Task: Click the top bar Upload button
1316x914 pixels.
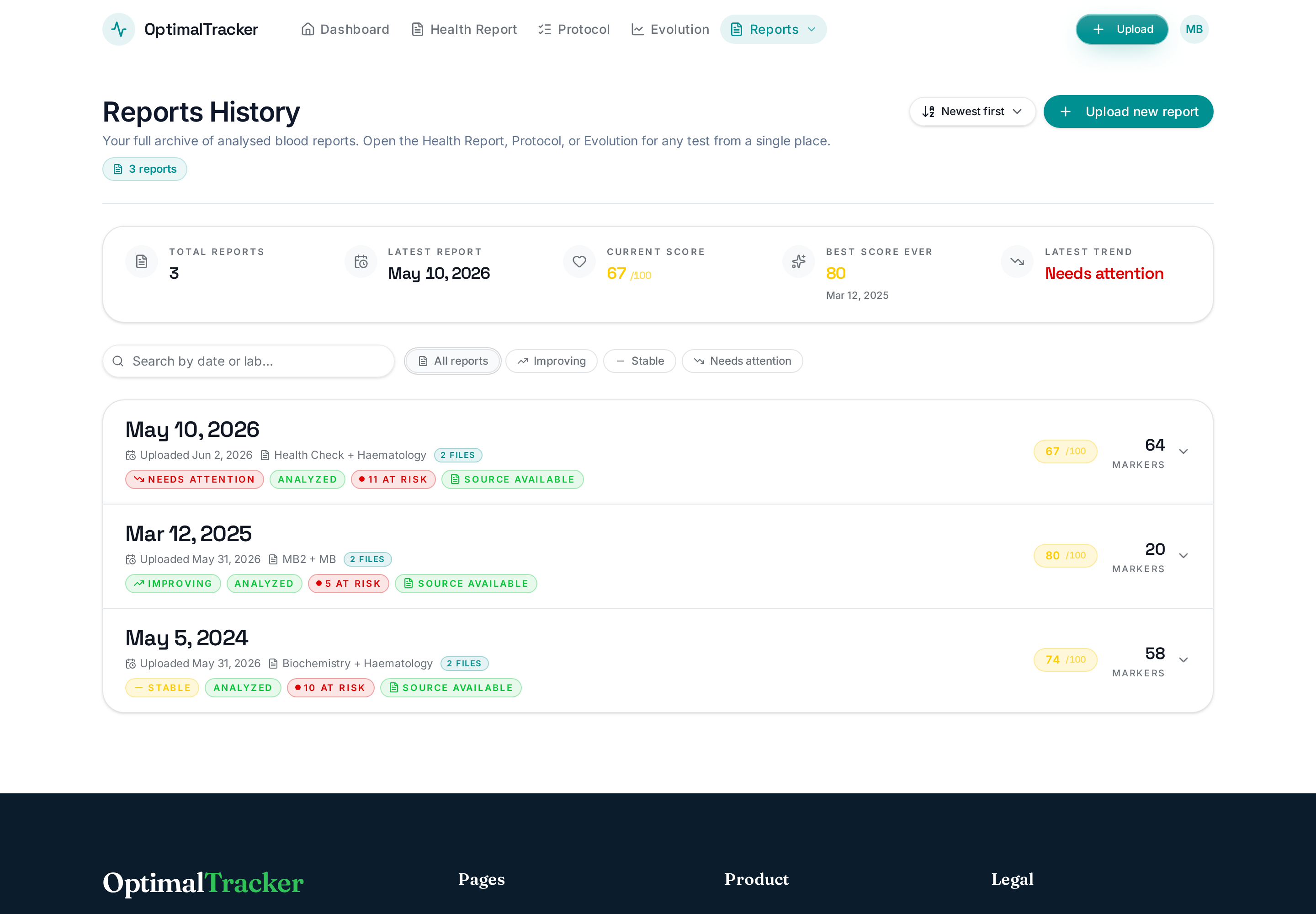Action: coord(1122,29)
